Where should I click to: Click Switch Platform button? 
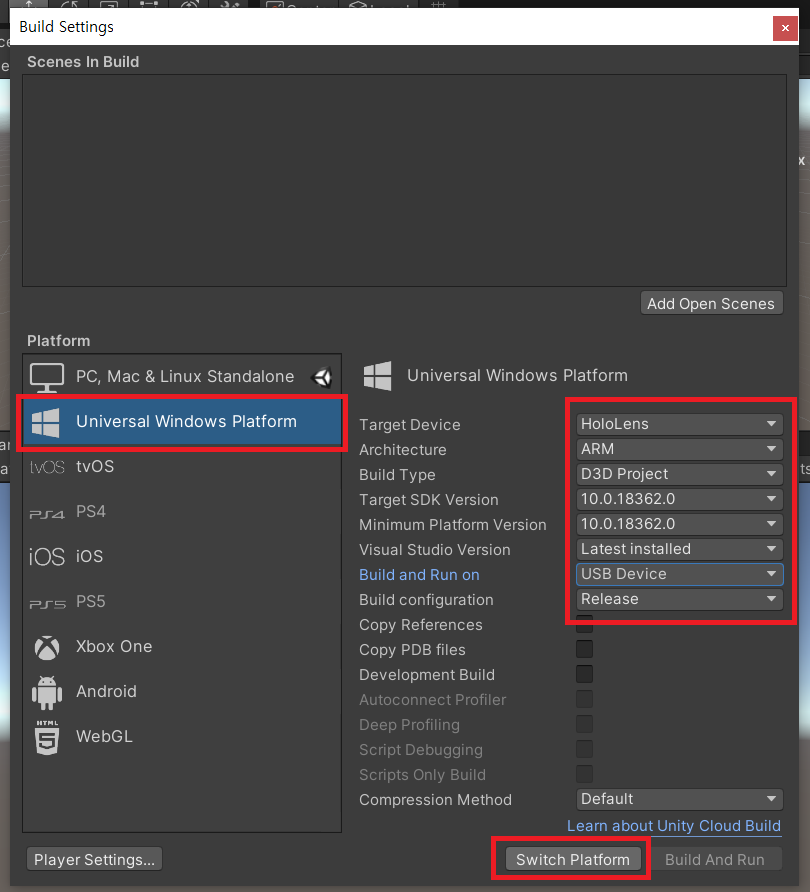573,859
